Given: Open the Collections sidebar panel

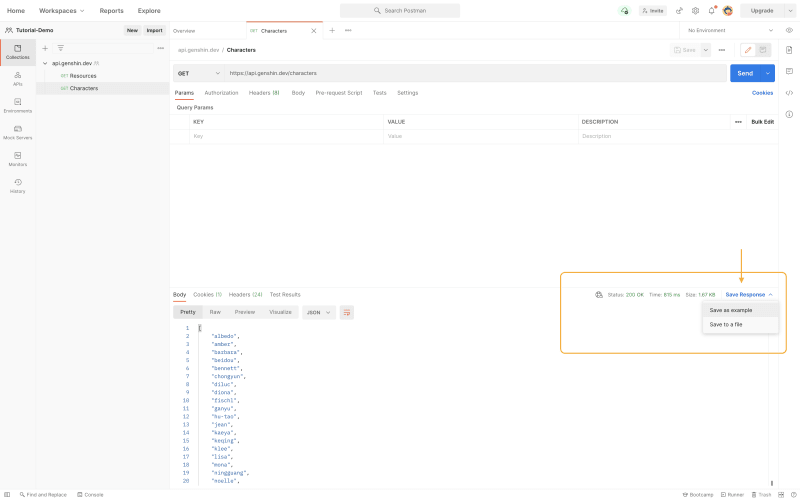Looking at the screenshot, I should click(x=17, y=52).
